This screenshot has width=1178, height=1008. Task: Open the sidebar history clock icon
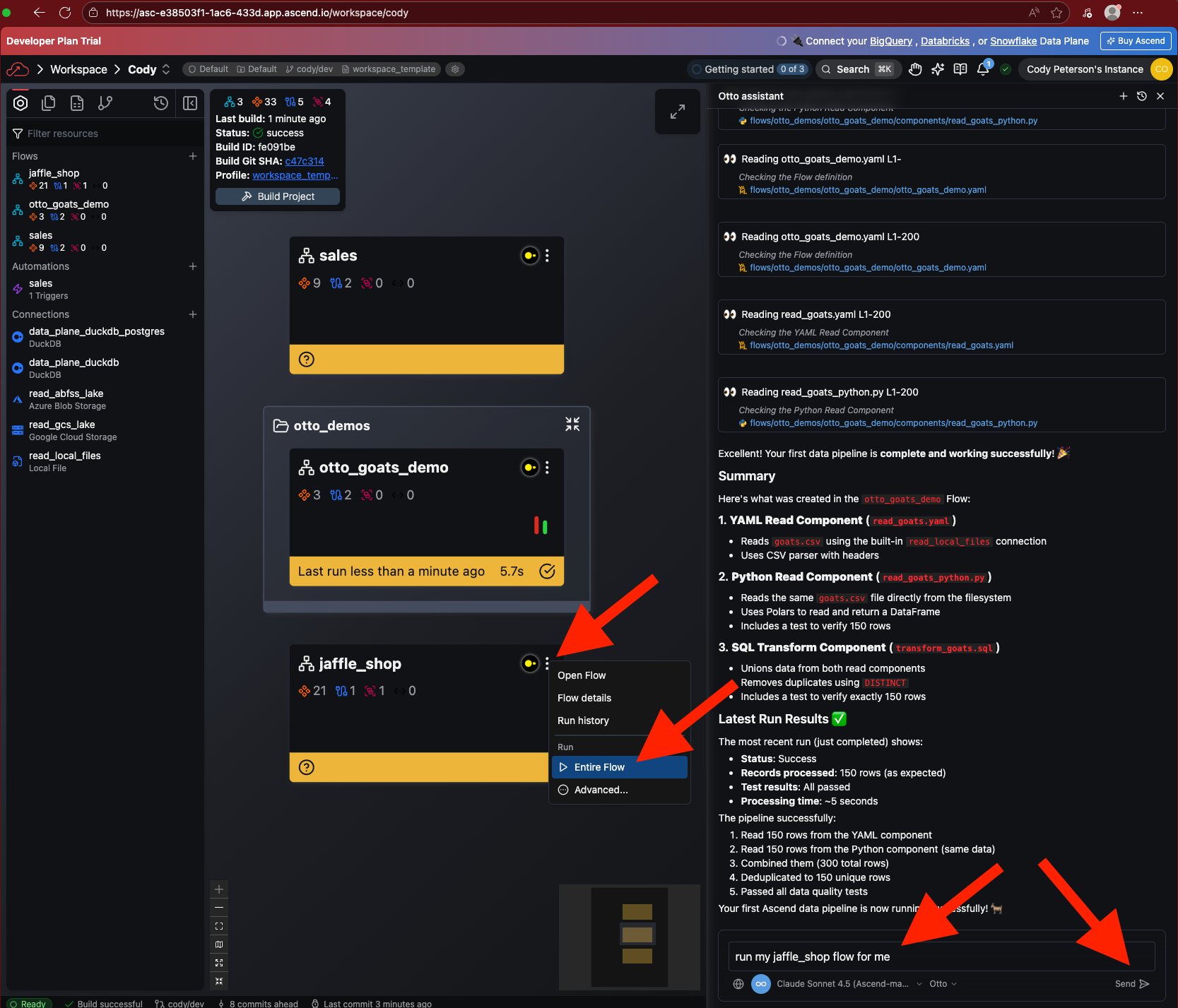[161, 103]
